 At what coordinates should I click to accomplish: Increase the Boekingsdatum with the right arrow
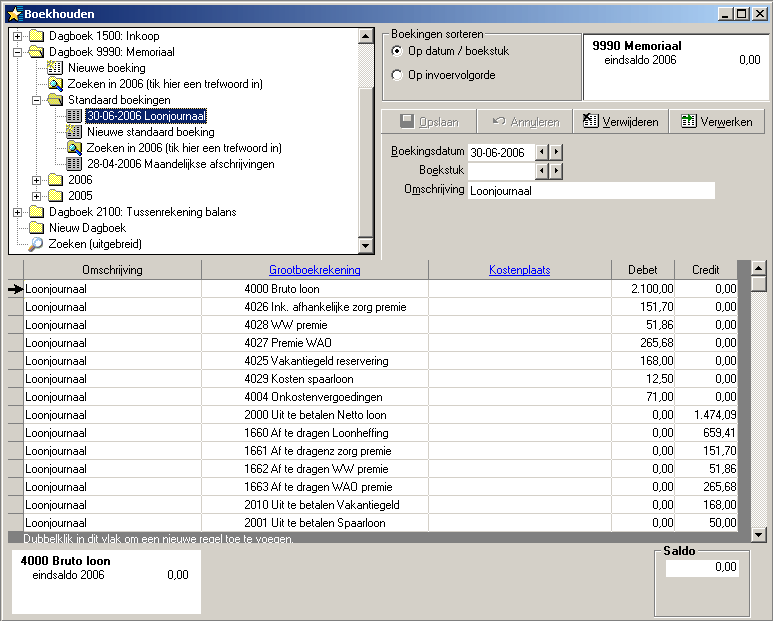click(556, 152)
